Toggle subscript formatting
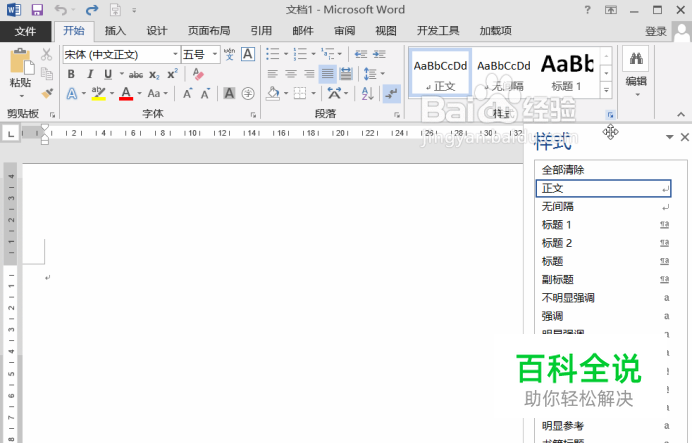692x443 pixels. click(x=154, y=75)
